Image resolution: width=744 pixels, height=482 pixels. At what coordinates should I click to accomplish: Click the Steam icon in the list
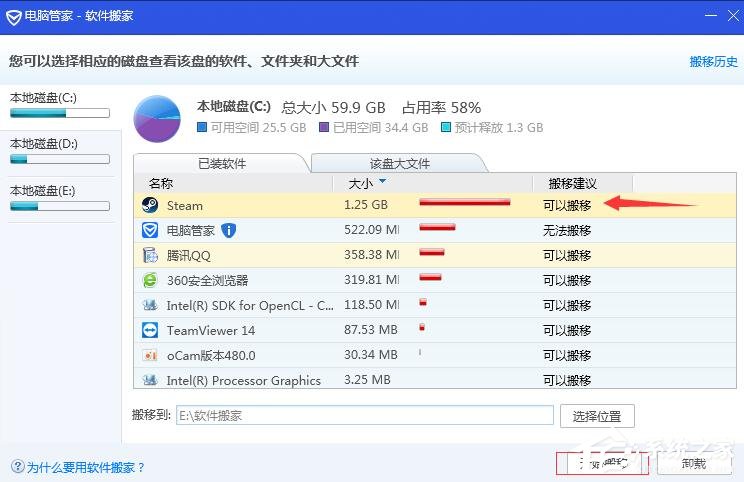(150, 205)
